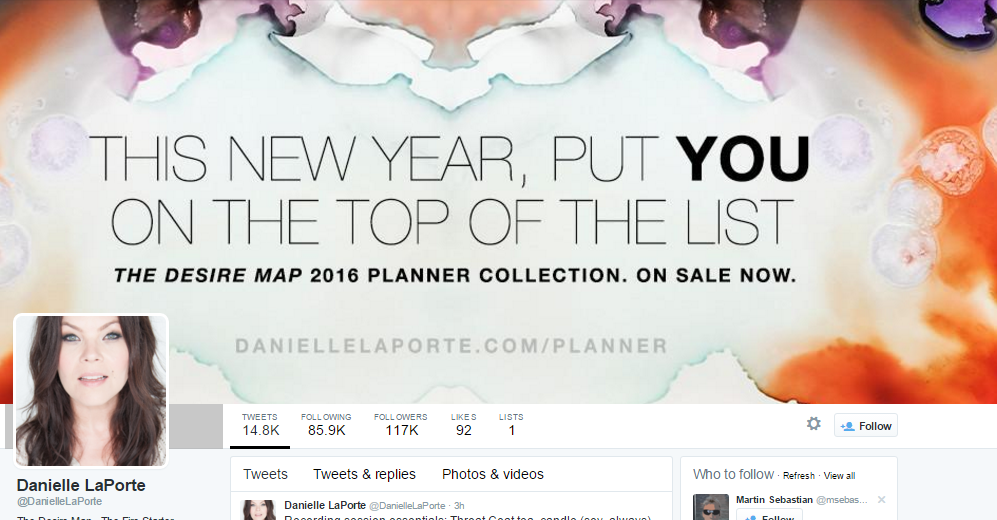Screen dimensions: 997x520
Task: View the Following 85.9K list
Action: click(x=326, y=425)
